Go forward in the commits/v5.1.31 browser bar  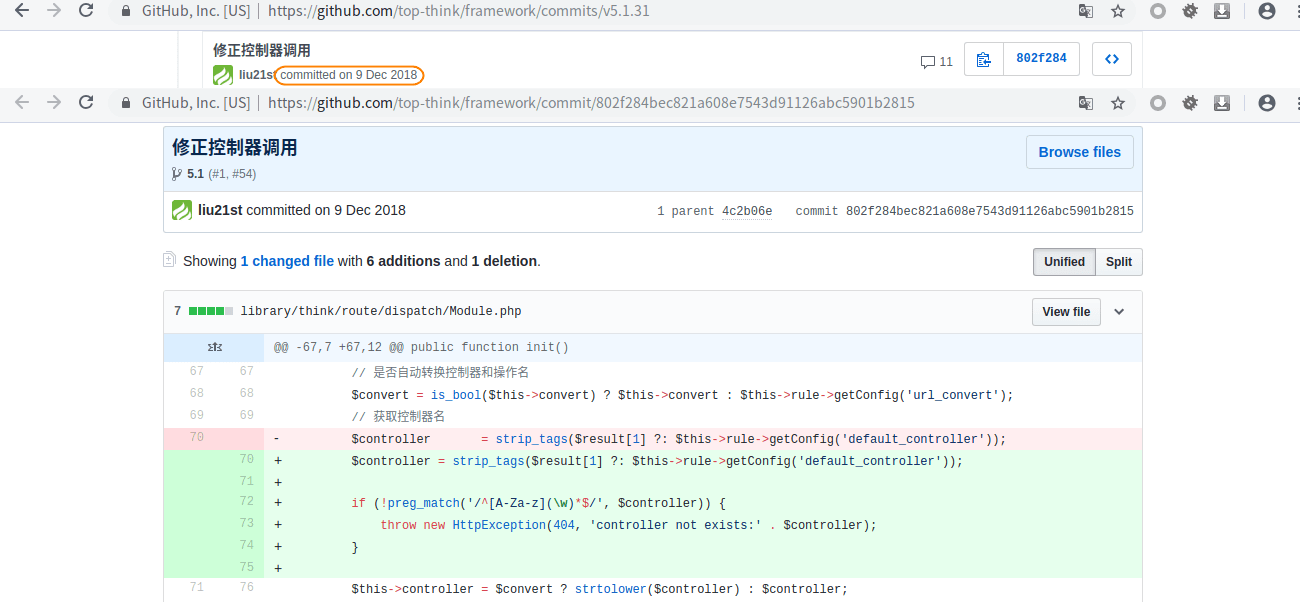[x=54, y=11]
